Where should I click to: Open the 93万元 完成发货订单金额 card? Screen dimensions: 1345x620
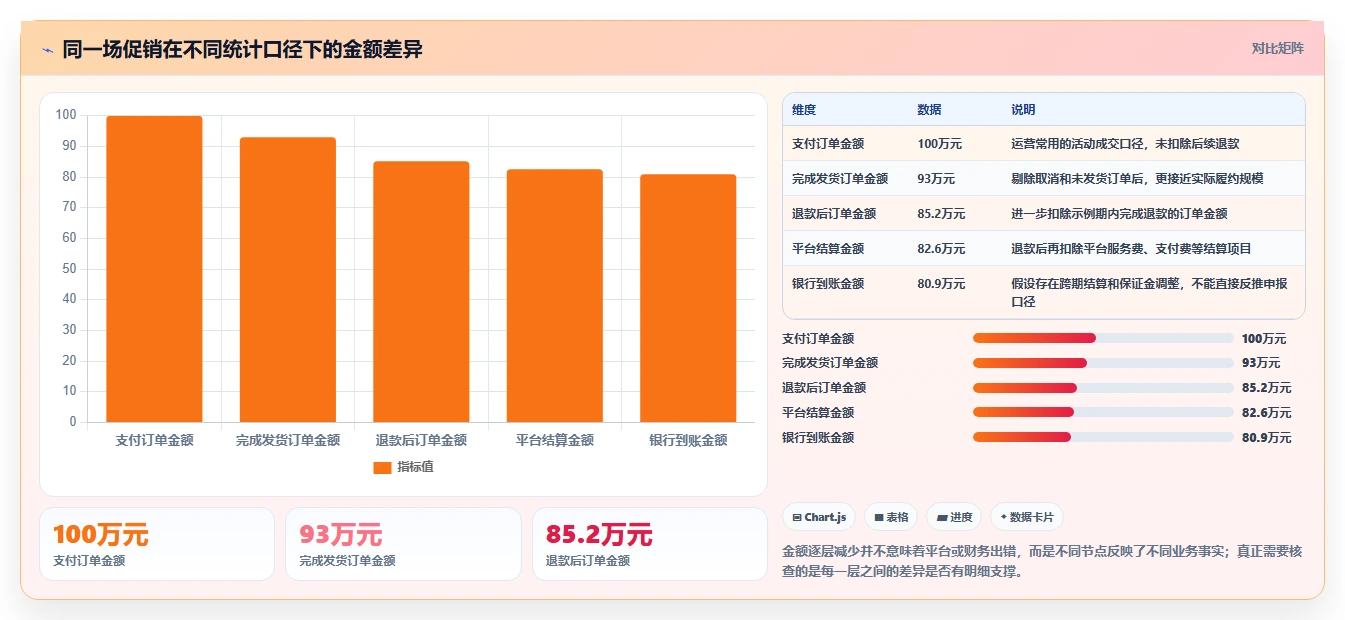(403, 544)
